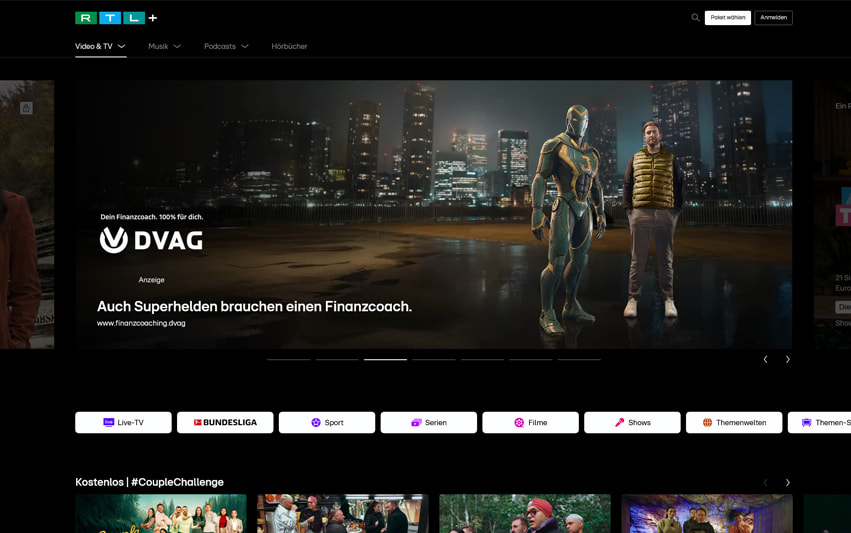The image size is (851, 533).
Task: Open the Serien category
Action: (x=429, y=422)
